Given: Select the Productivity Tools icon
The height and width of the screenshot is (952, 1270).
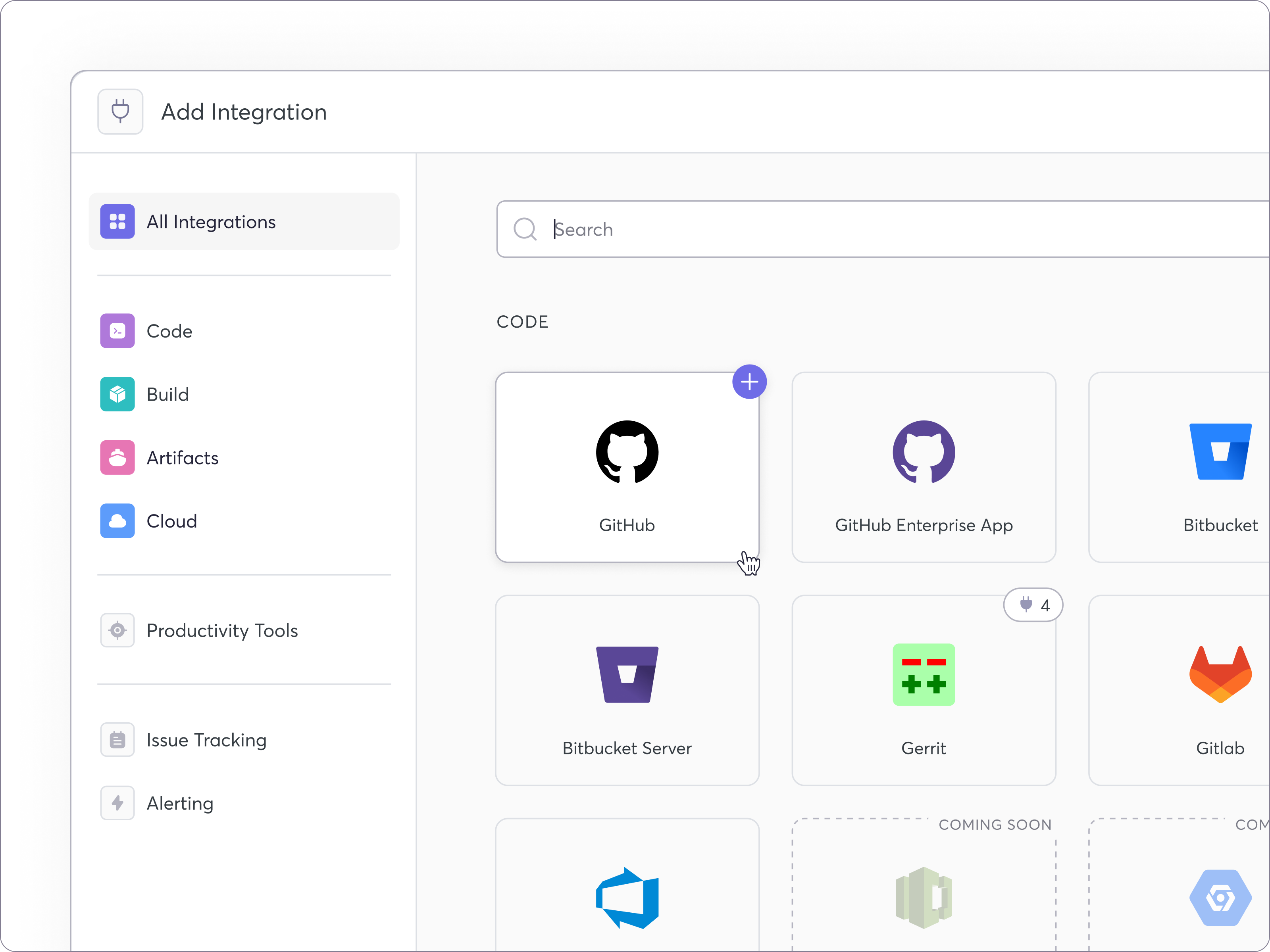Looking at the screenshot, I should (x=117, y=630).
